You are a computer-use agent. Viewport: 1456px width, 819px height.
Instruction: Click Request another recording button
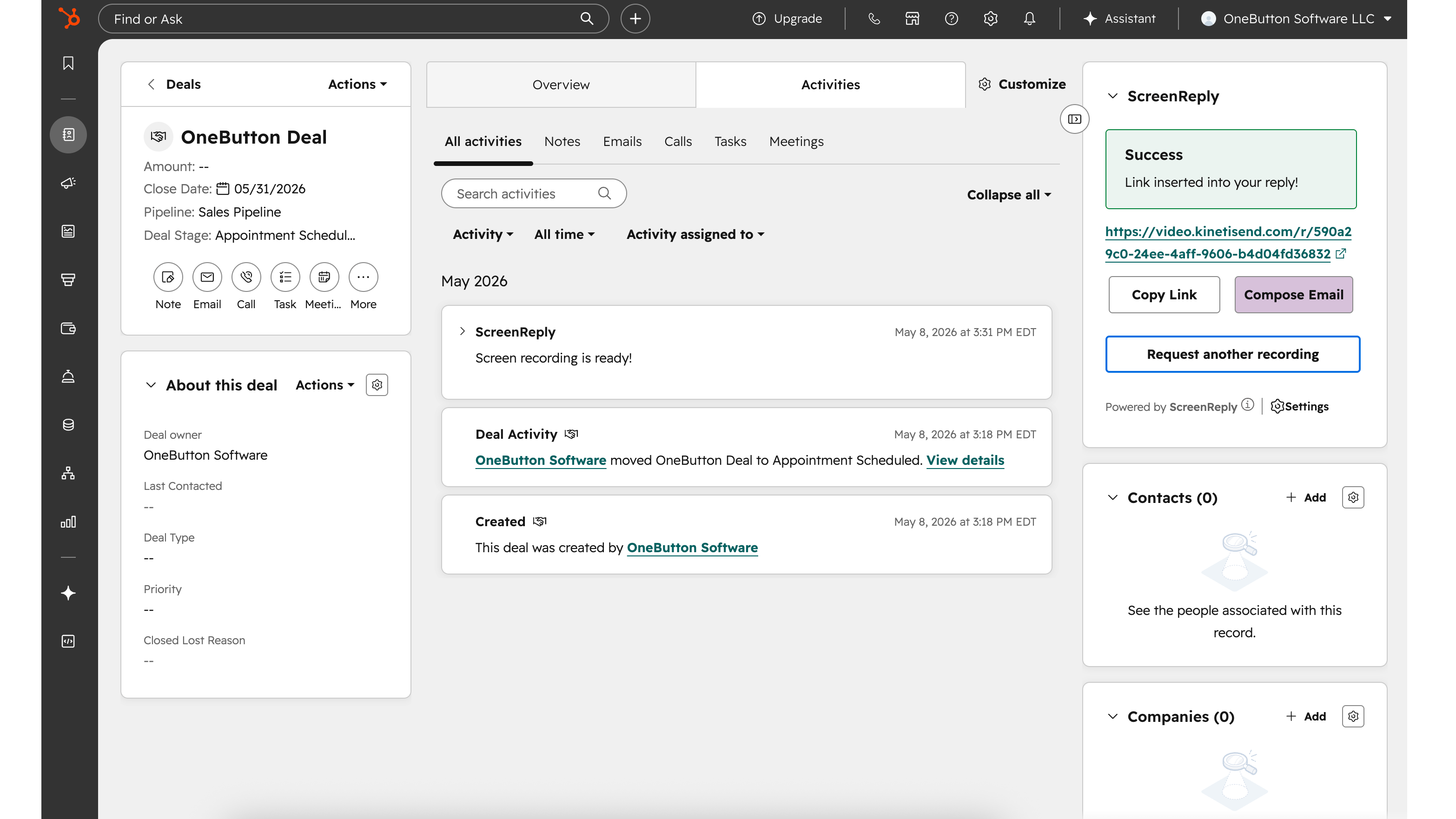1232,354
